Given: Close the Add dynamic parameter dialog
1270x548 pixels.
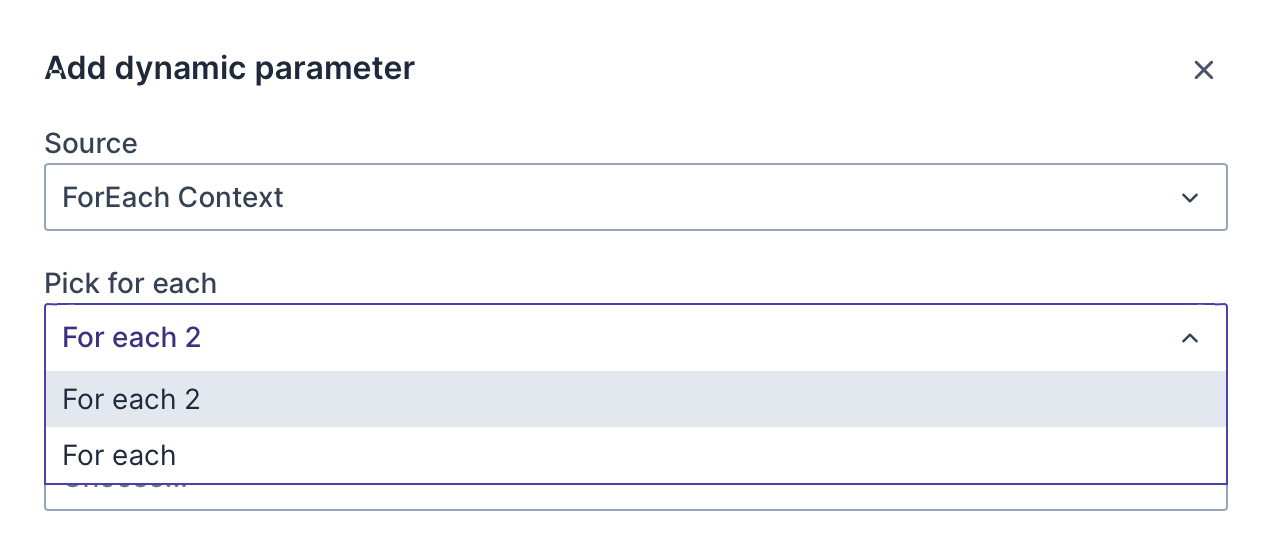Looking at the screenshot, I should click(x=1203, y=70).
